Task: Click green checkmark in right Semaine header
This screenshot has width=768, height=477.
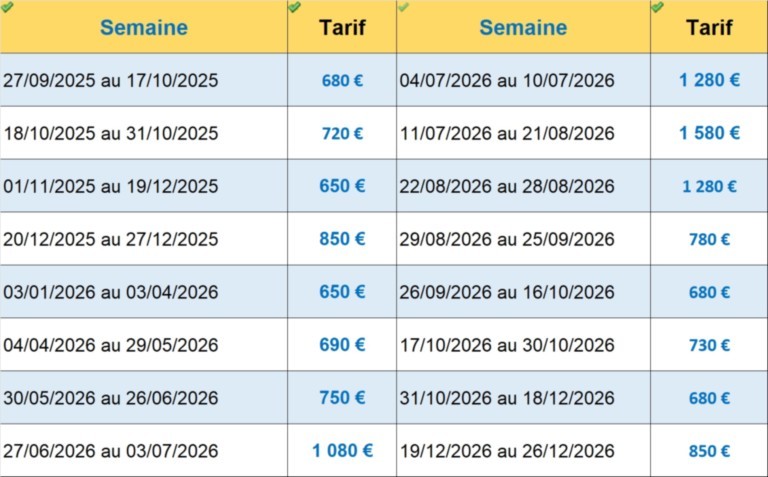Action: [x=403, y=7]
